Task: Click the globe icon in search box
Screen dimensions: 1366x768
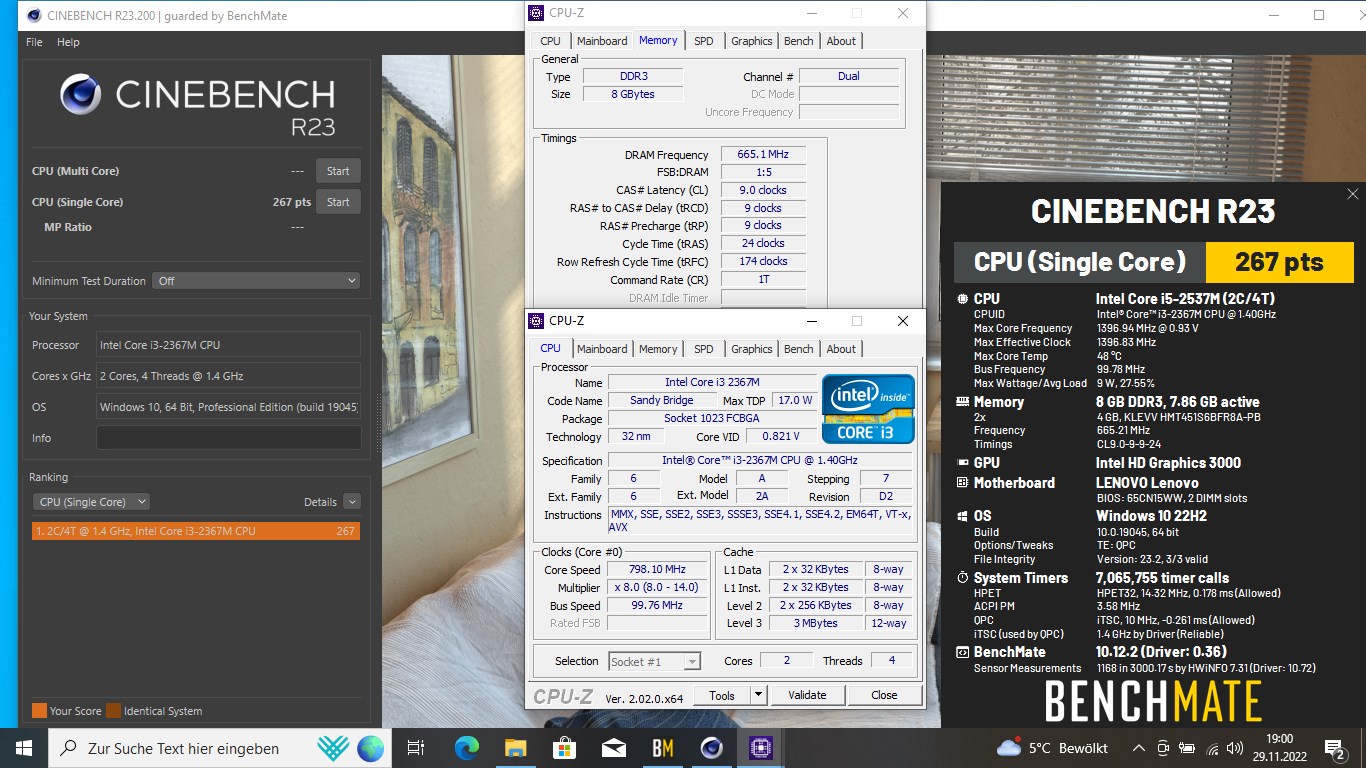Action: click(x=370, y=748)
